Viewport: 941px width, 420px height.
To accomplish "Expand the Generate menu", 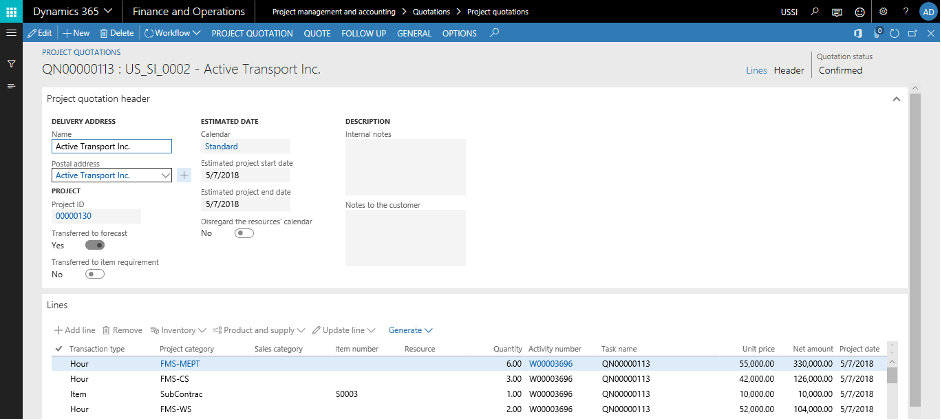I will [410, 330].
